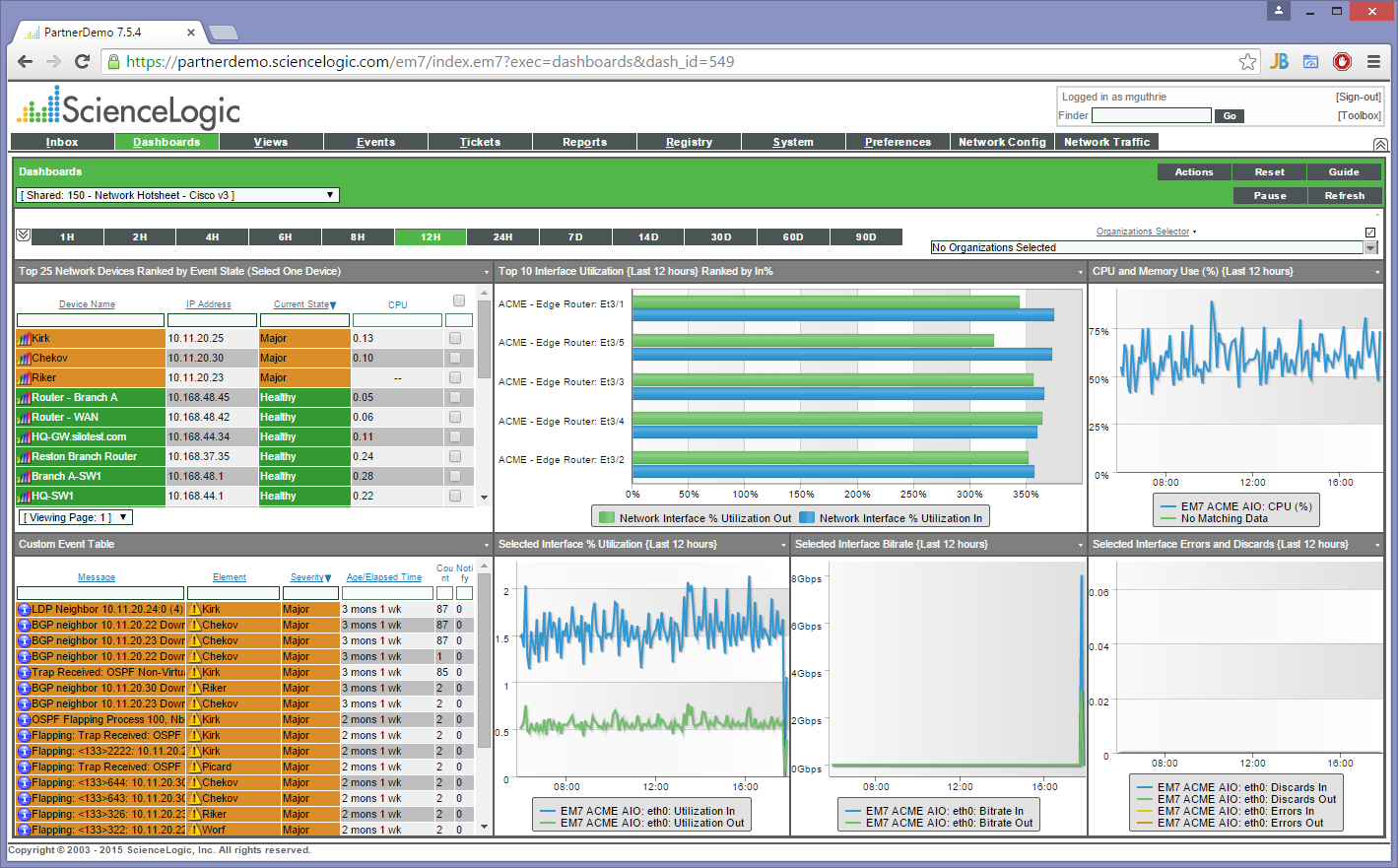Click the red stop-hand extension icon
This screenshot has height=868, width=1398.
pos(1342,62)
